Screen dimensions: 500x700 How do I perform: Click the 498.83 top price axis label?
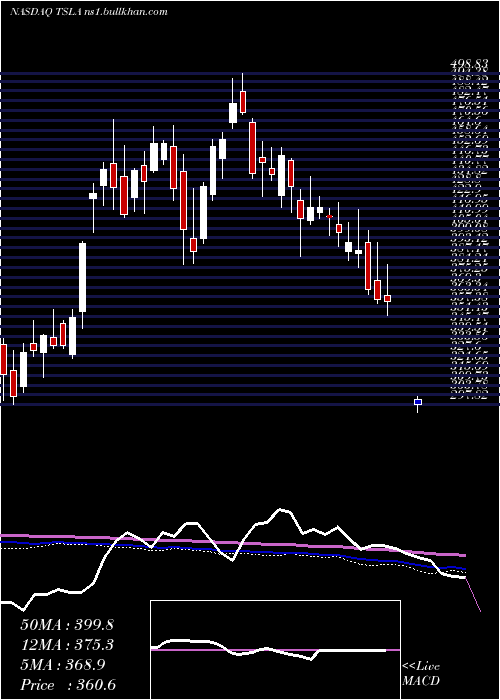(469, 65)
